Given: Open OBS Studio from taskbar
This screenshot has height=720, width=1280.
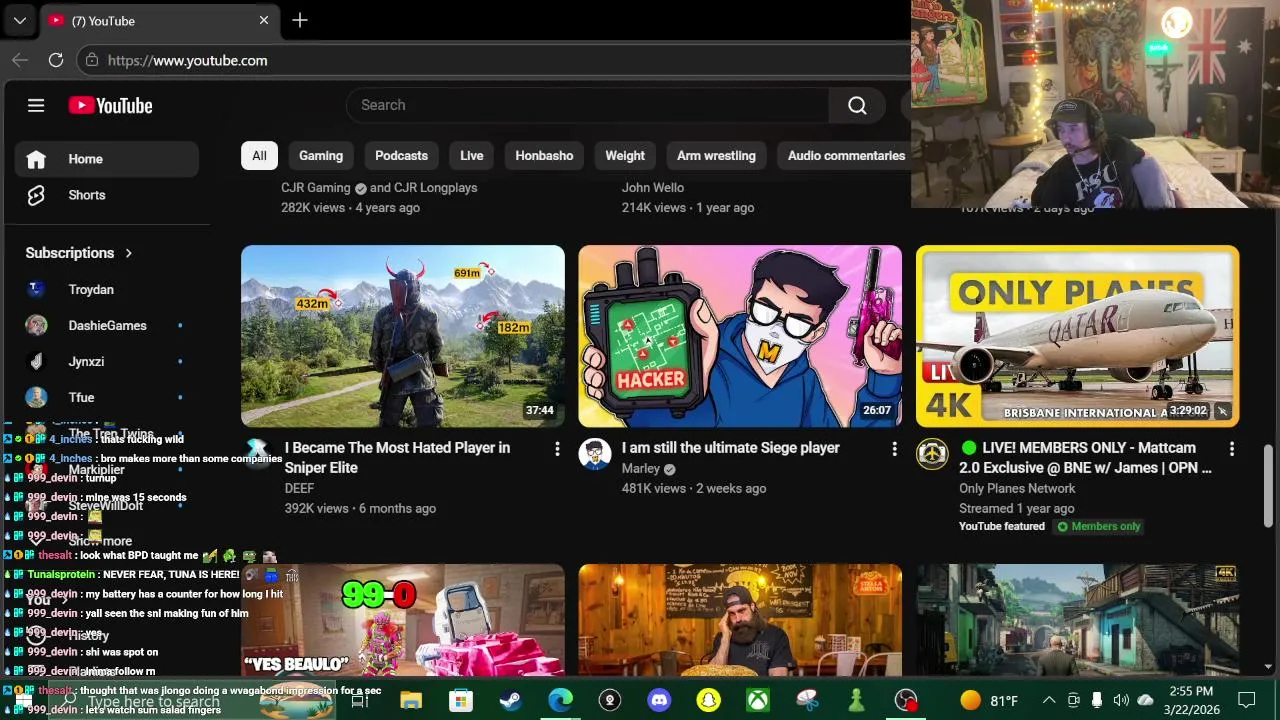Looking at the screenshot, I should (906, 700).
